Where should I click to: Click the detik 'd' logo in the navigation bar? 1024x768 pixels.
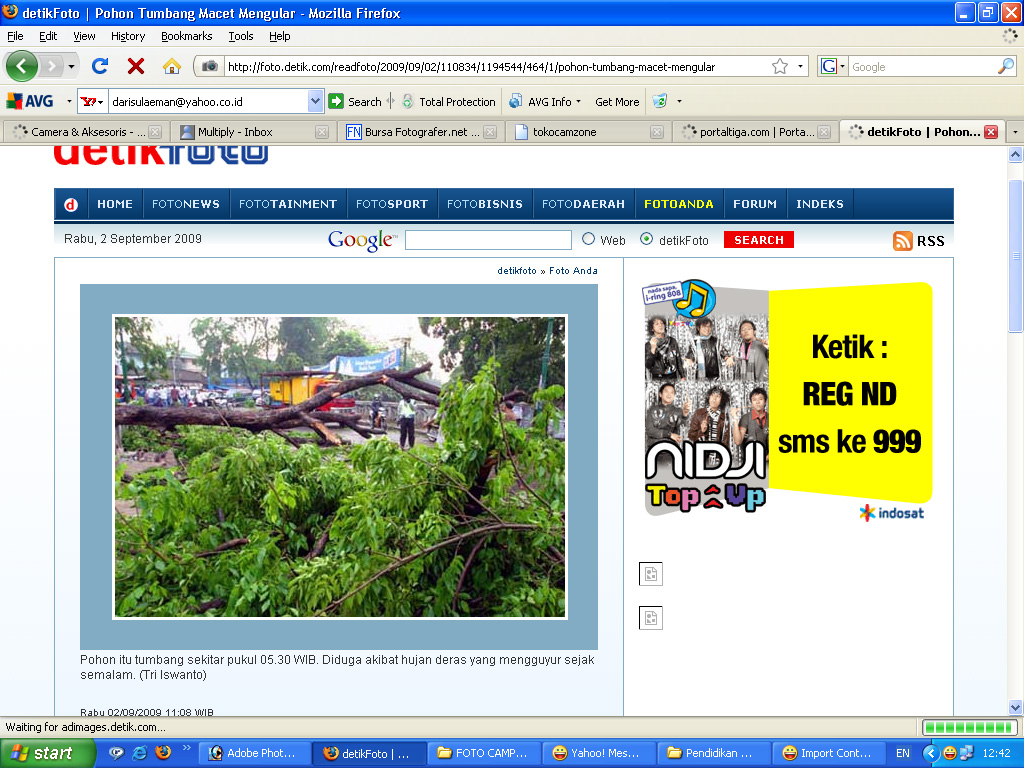point(71,204)
